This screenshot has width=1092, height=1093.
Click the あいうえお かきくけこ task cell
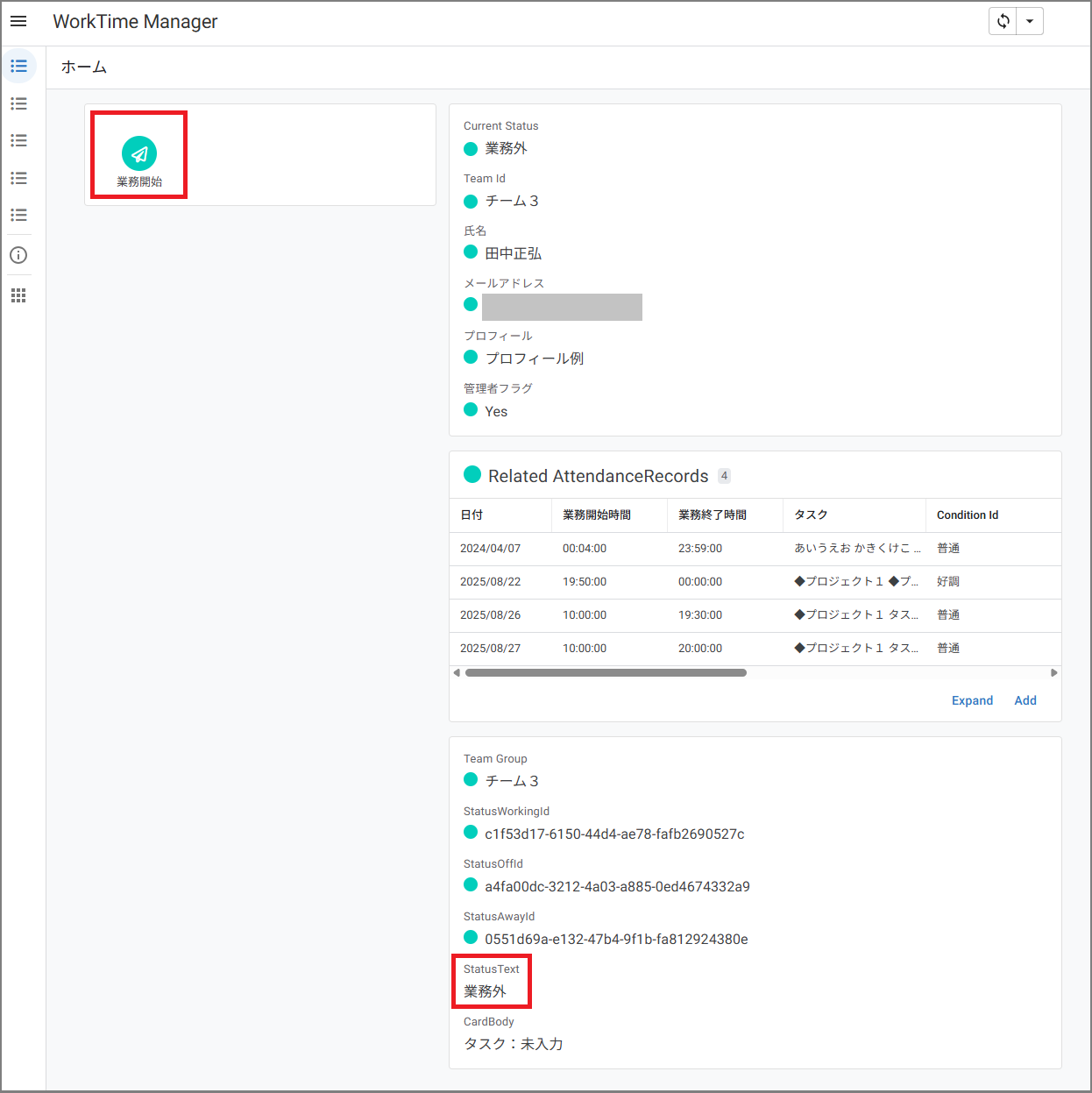857,549
